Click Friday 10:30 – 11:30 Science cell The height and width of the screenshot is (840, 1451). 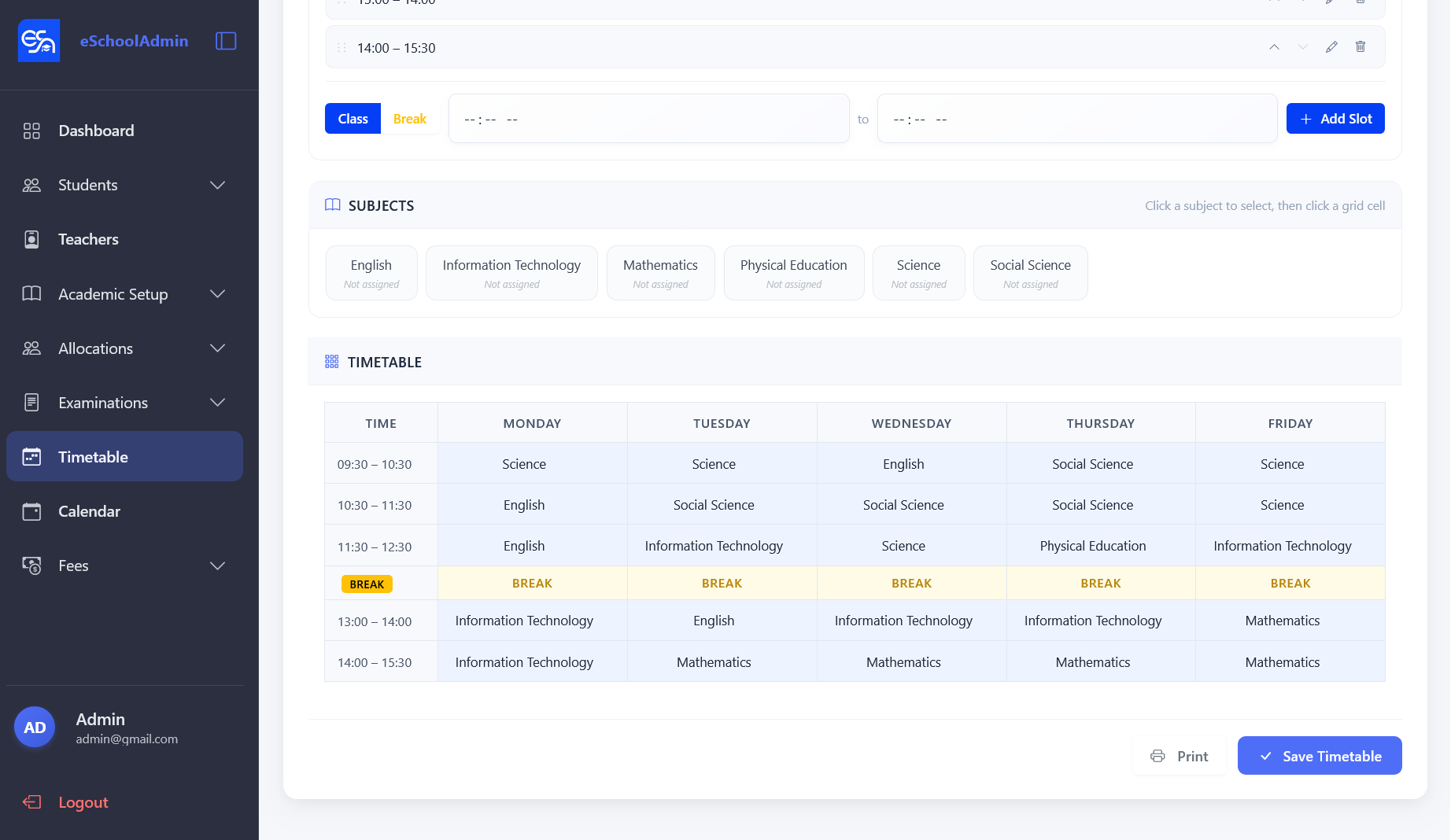pyautogui.click(x=1290, y=505)
